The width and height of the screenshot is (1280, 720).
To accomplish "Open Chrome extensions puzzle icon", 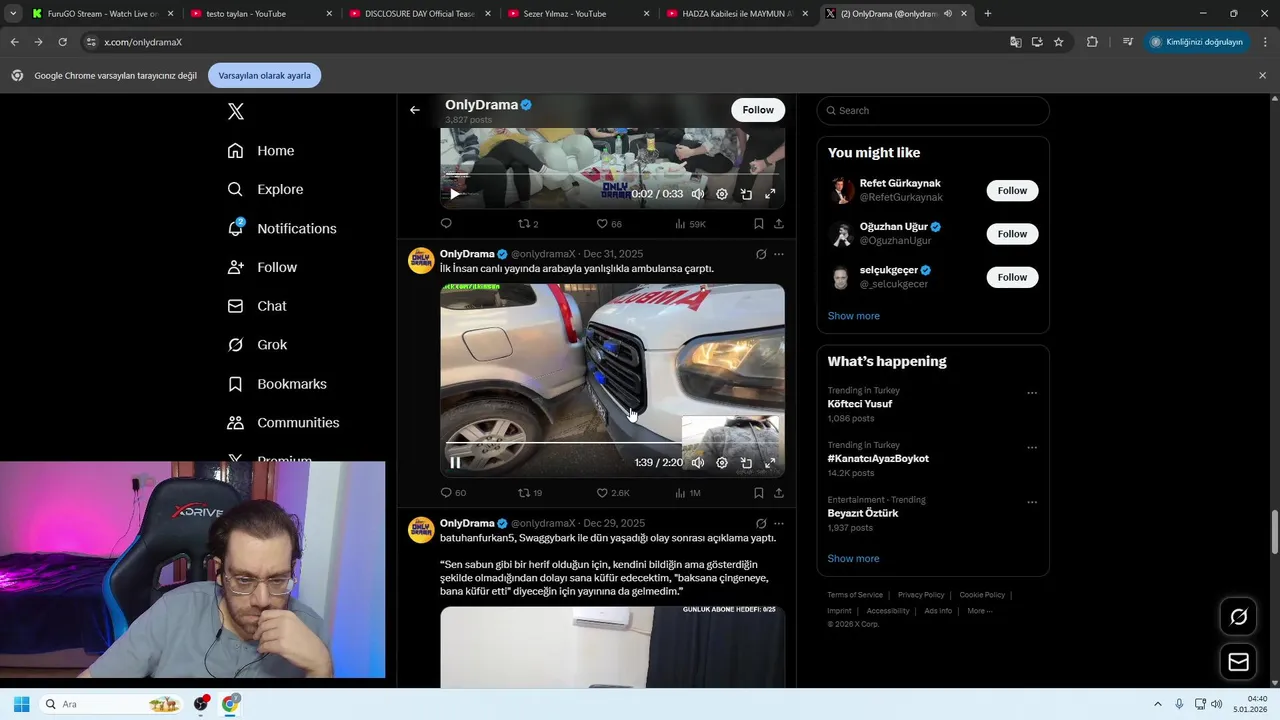I will (x=1092, y=42).
